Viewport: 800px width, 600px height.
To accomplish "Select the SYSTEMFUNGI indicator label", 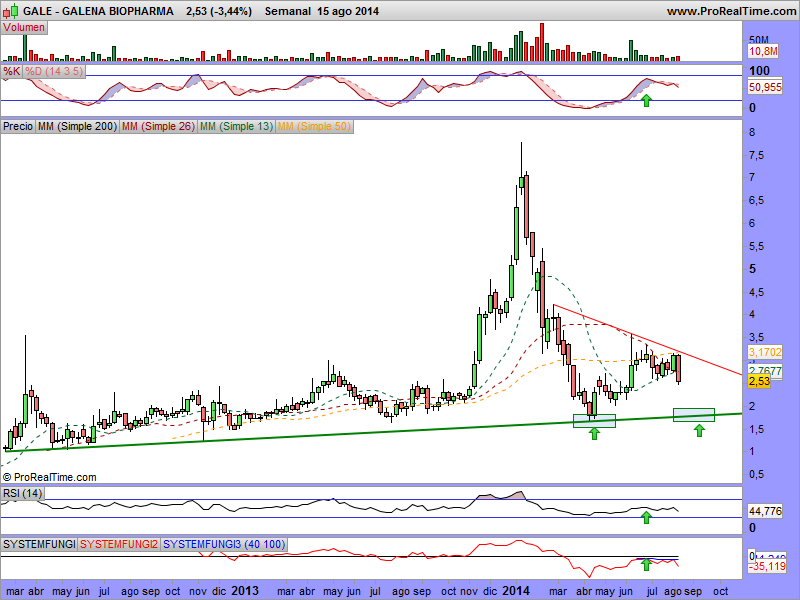I will (39, 544).
